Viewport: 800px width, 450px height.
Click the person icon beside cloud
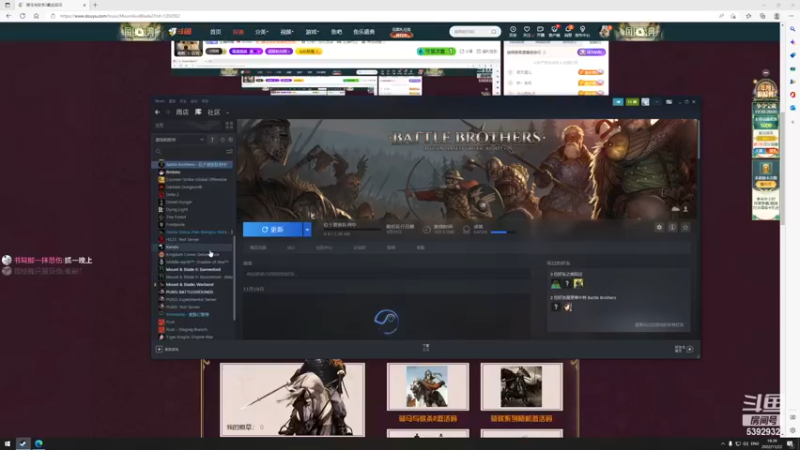(x=686, y=209)
